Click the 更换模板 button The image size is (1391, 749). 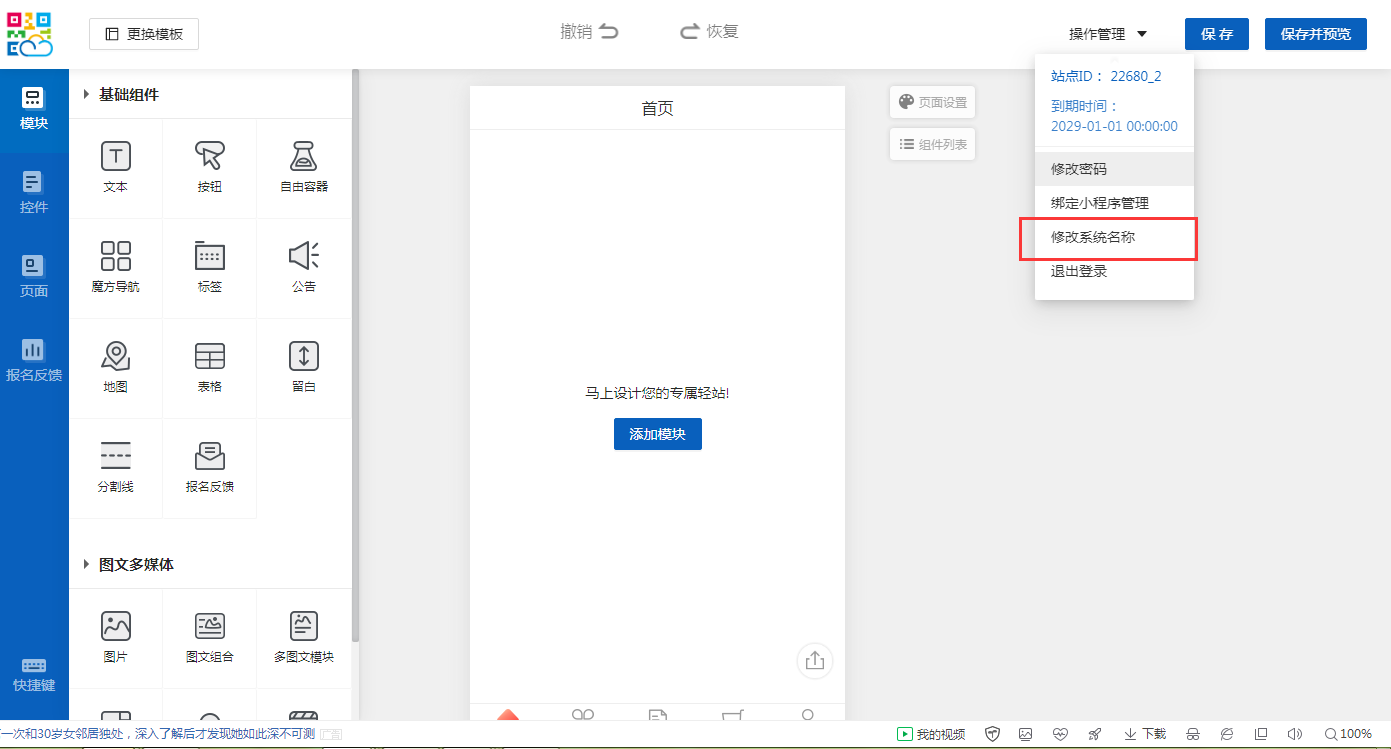pos(144,34)
